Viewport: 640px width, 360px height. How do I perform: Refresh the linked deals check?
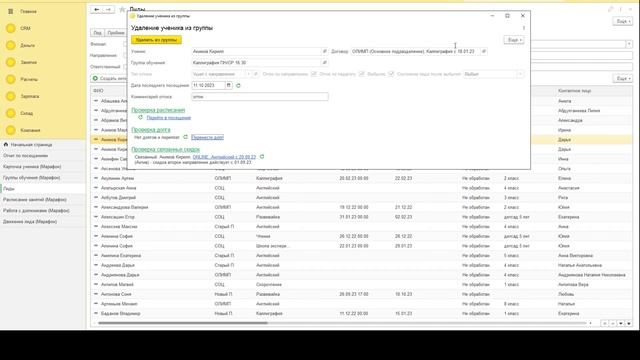pyautogui.click(x=262, y=157)
